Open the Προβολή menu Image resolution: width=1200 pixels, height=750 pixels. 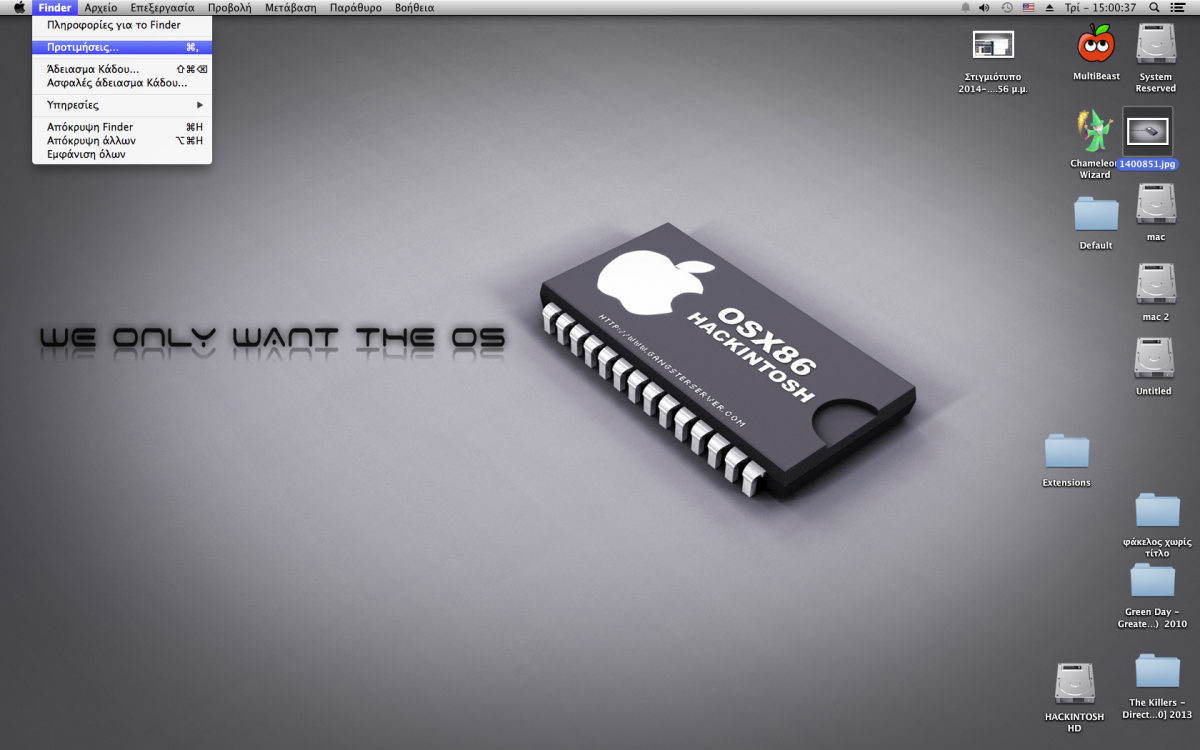point(229,7)
